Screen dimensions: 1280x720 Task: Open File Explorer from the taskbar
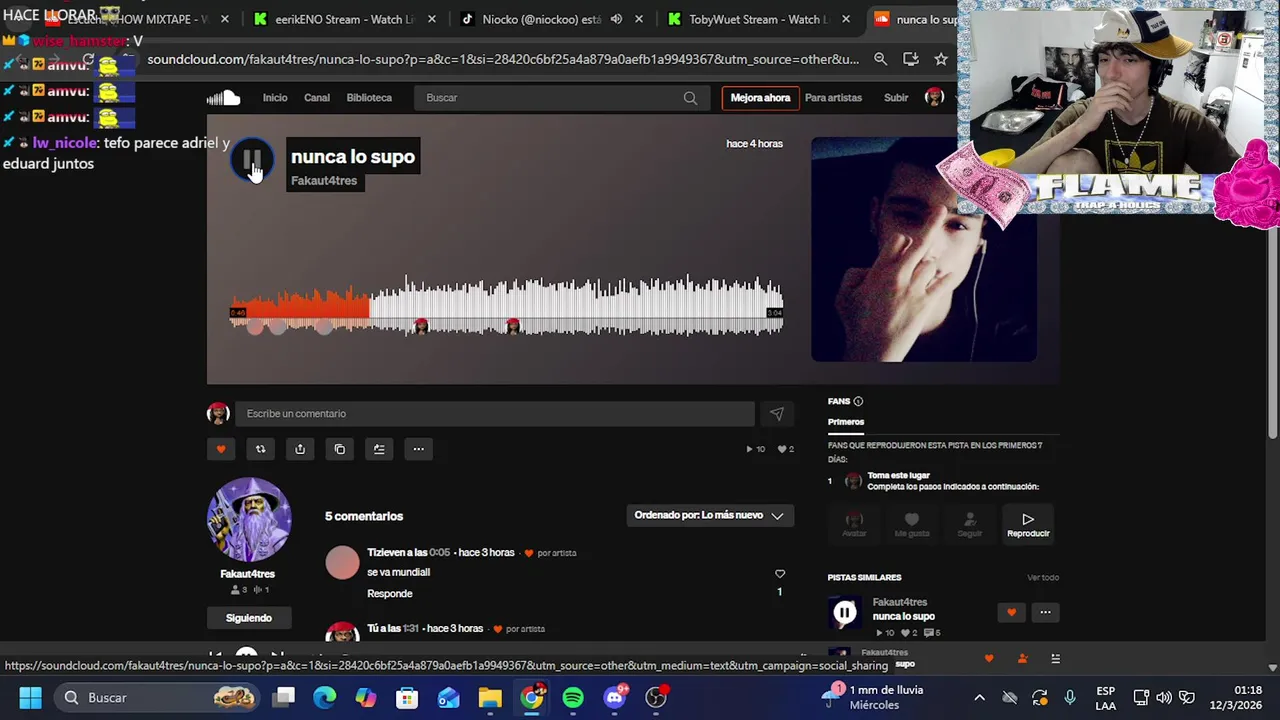490,697
